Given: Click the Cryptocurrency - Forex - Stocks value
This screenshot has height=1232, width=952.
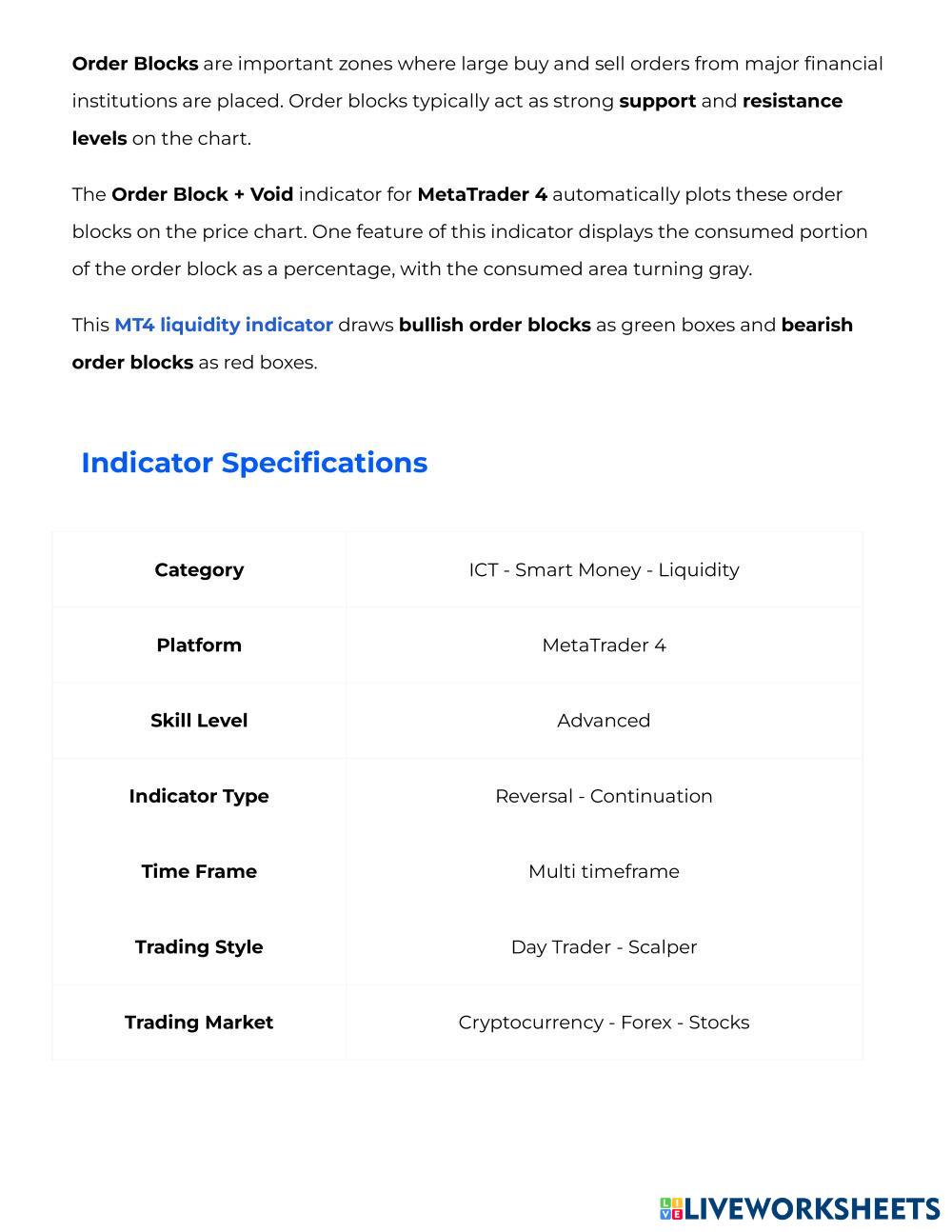Looking at the screenshot, I should pos(604,1023).
